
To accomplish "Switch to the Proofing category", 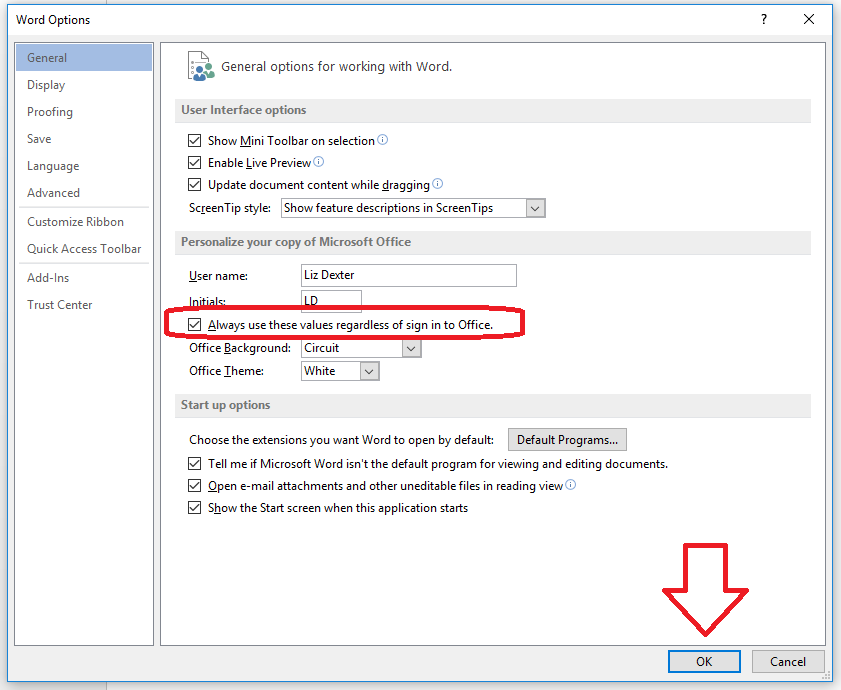I will point(50,112).
